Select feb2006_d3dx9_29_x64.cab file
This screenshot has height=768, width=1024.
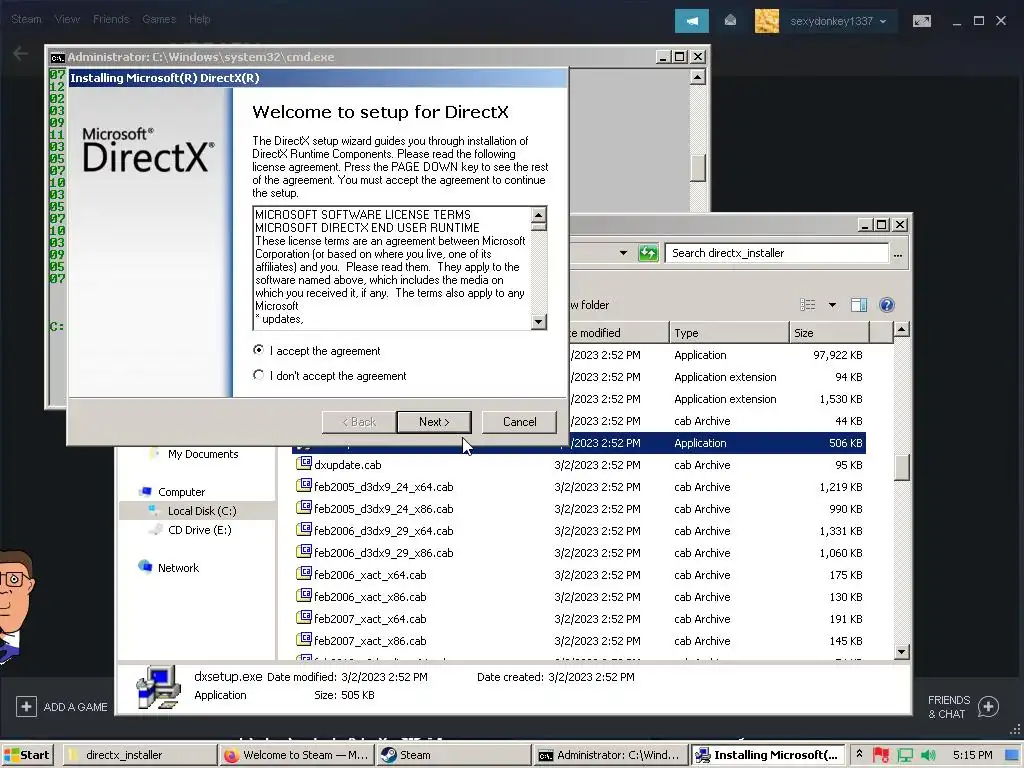(383, 531)
